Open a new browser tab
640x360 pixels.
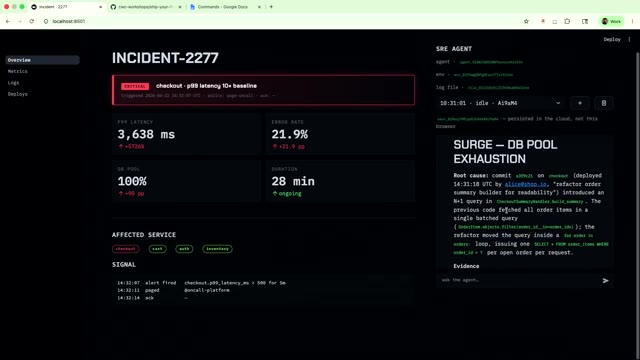pyautogui.click(x=271, y=7)
